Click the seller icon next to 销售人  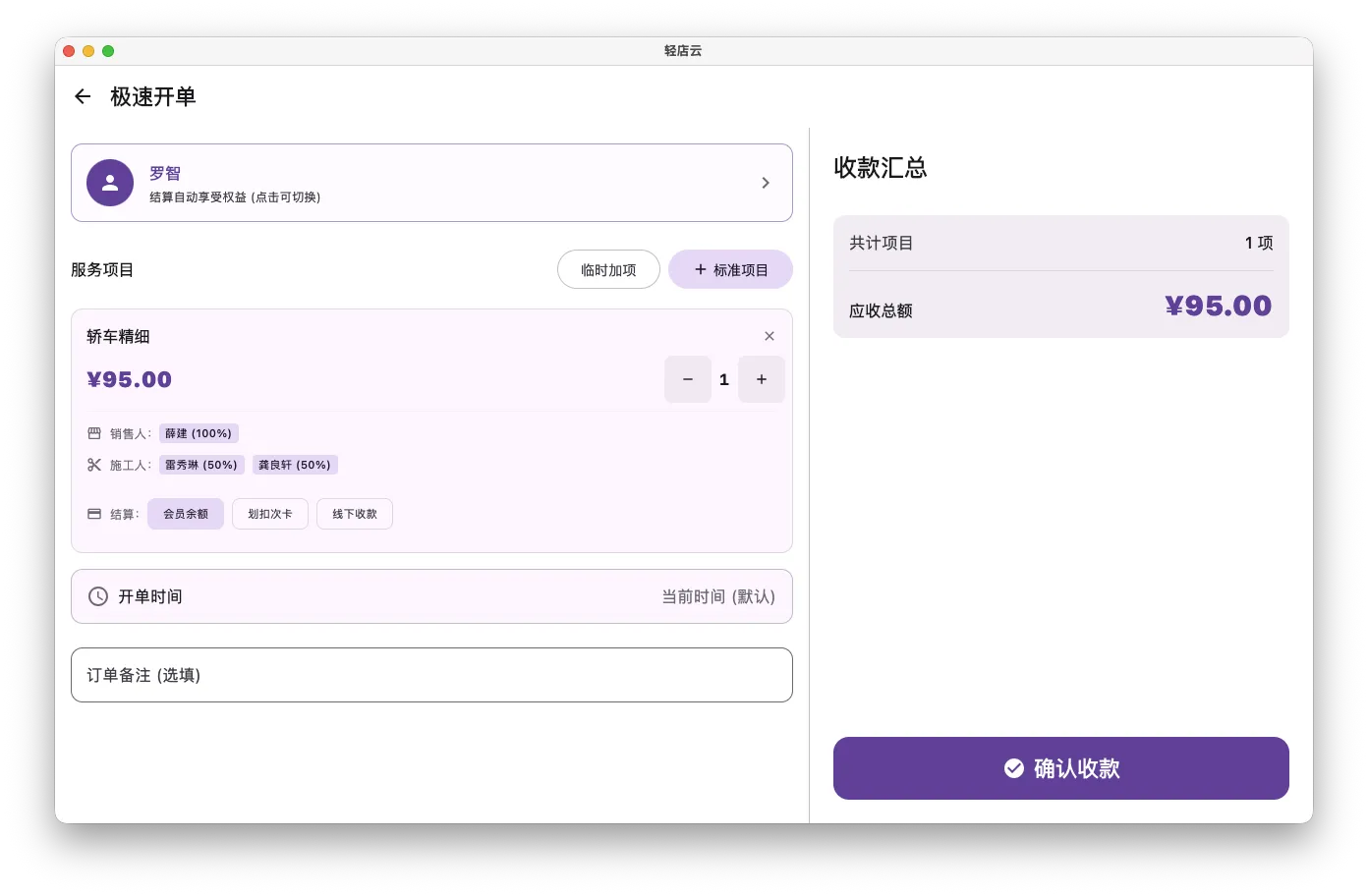(93, 432)
